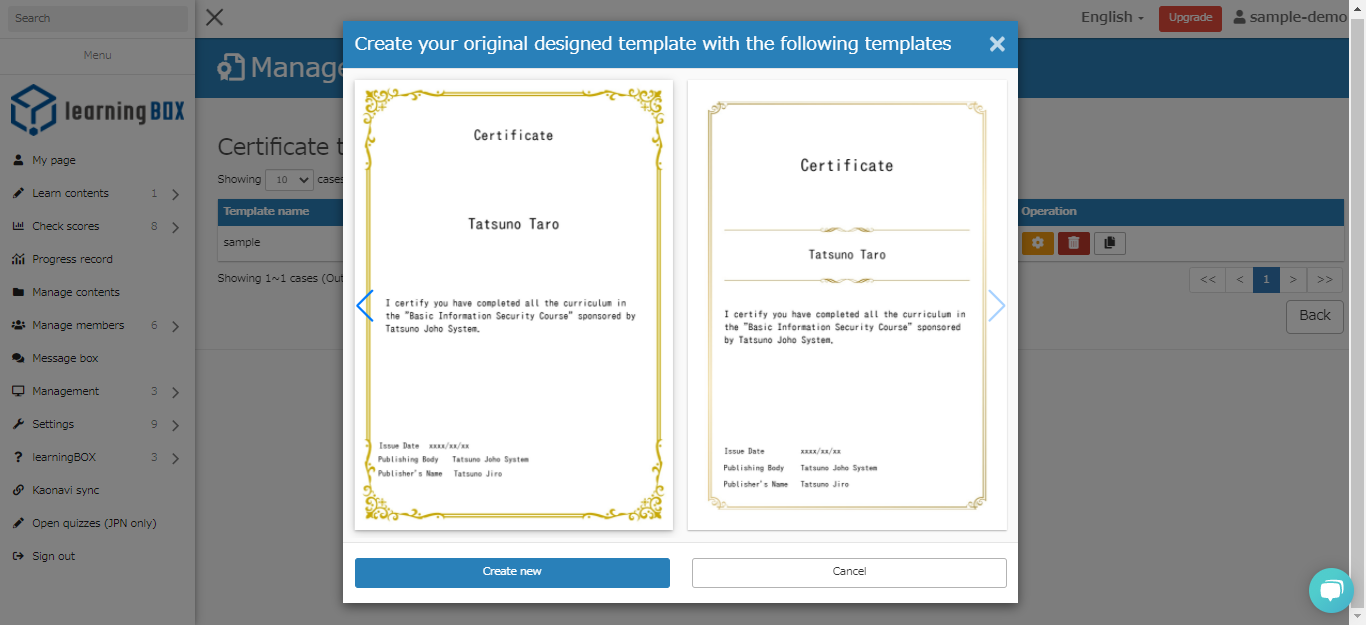Screen dimensions: 1366x625
Task: Show previous template with left arrow
Action: point(365,306)
